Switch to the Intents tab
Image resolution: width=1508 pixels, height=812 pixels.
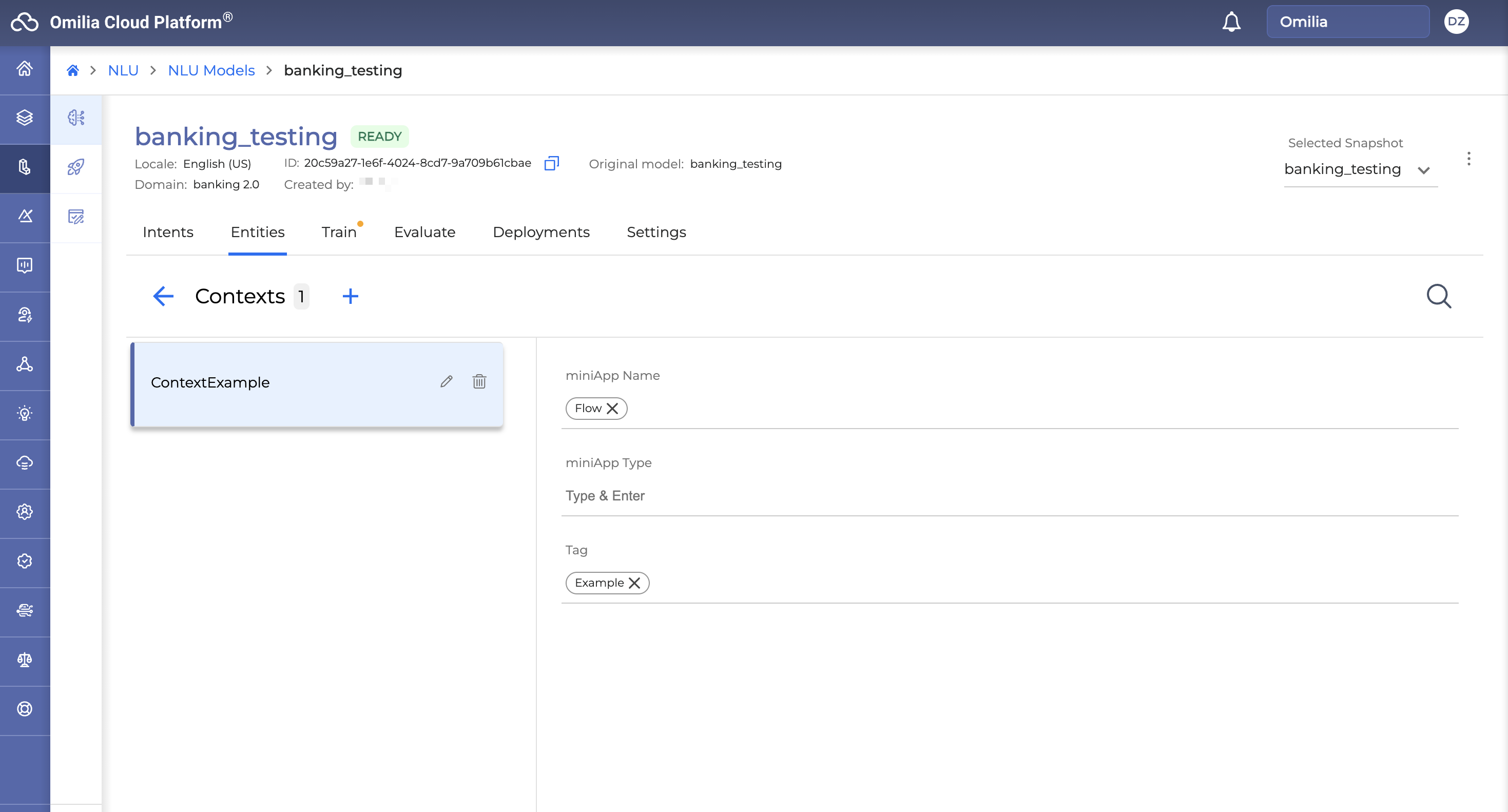[167, 233]
